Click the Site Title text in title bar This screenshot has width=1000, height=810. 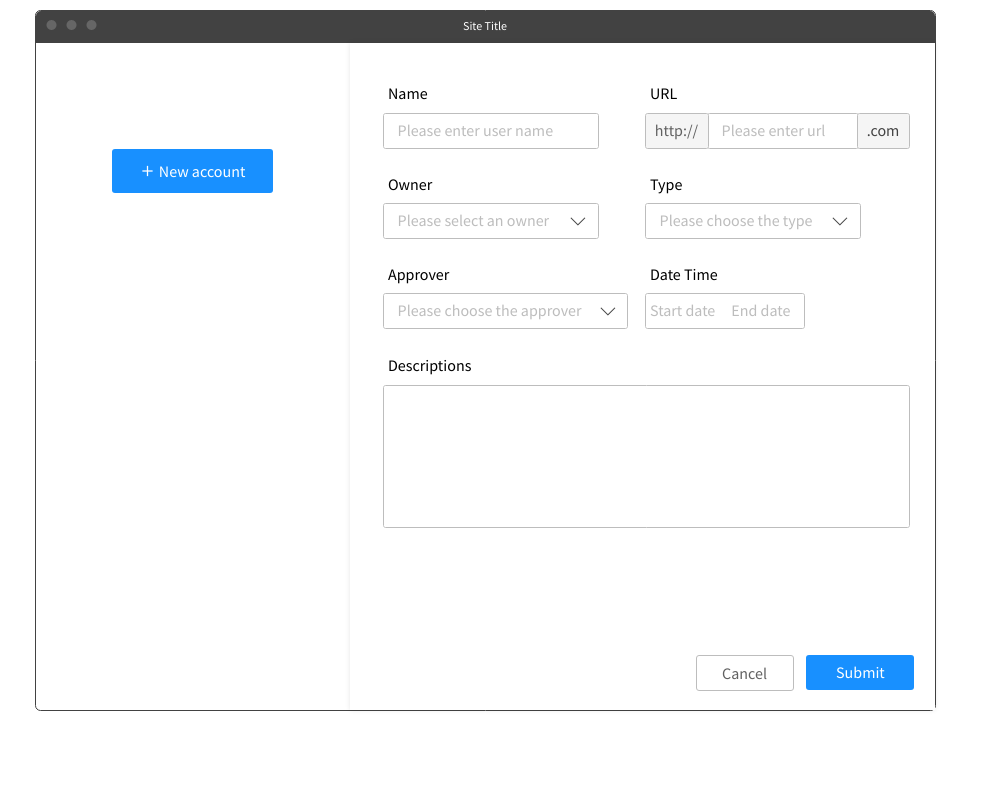[x=485, y=26]
